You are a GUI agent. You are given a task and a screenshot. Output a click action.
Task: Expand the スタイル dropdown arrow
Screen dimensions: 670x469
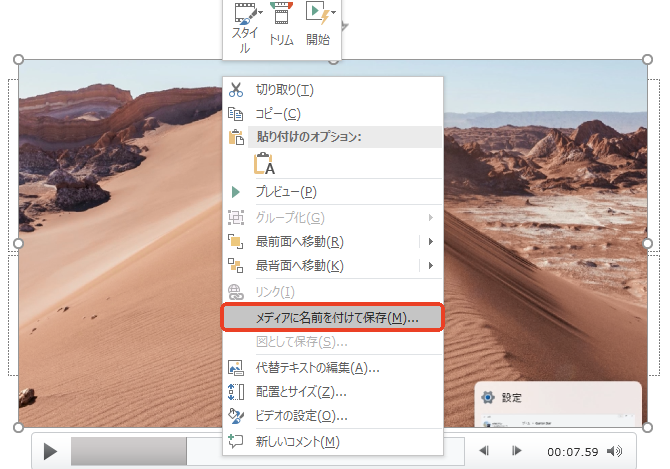(260, 12)
